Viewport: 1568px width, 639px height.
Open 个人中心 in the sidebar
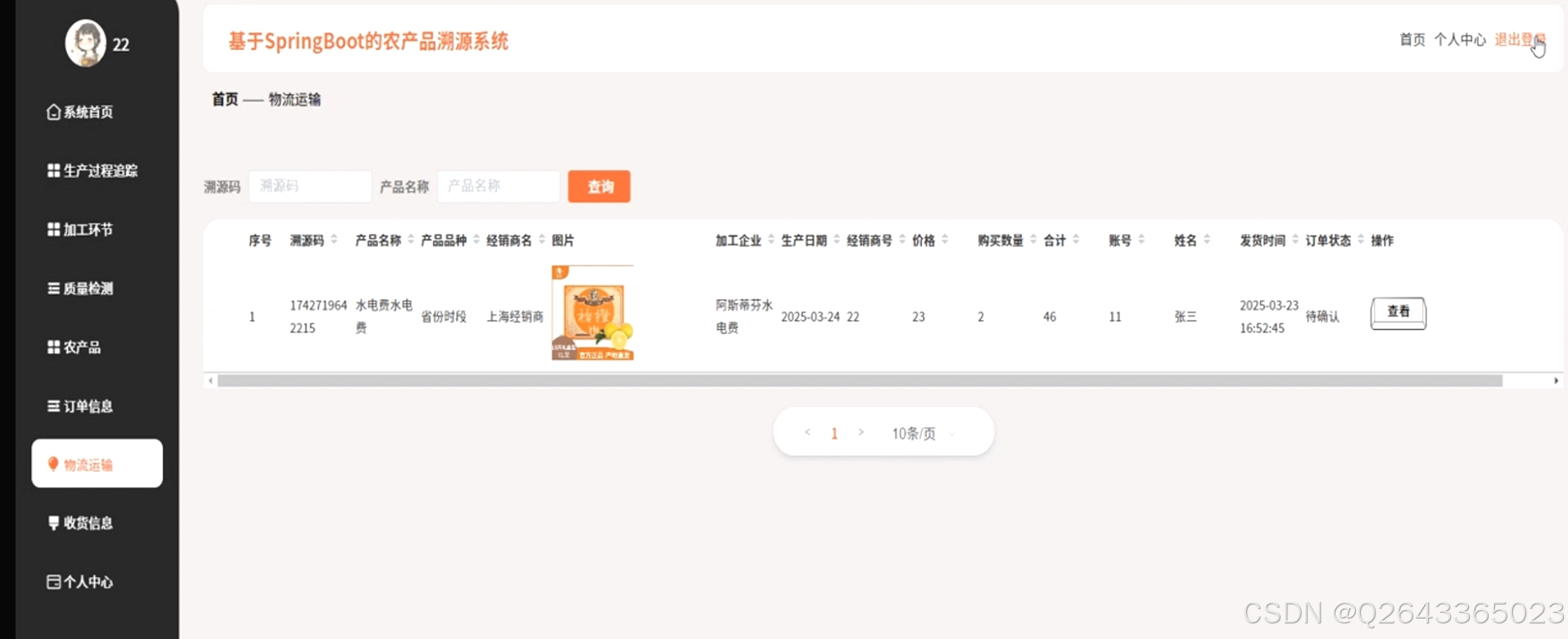80,582
